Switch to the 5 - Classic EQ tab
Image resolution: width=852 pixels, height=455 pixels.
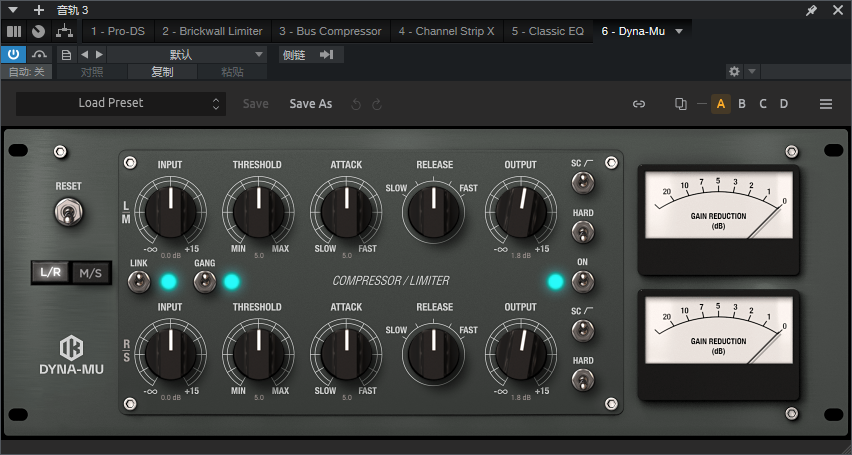coord(548,32)
